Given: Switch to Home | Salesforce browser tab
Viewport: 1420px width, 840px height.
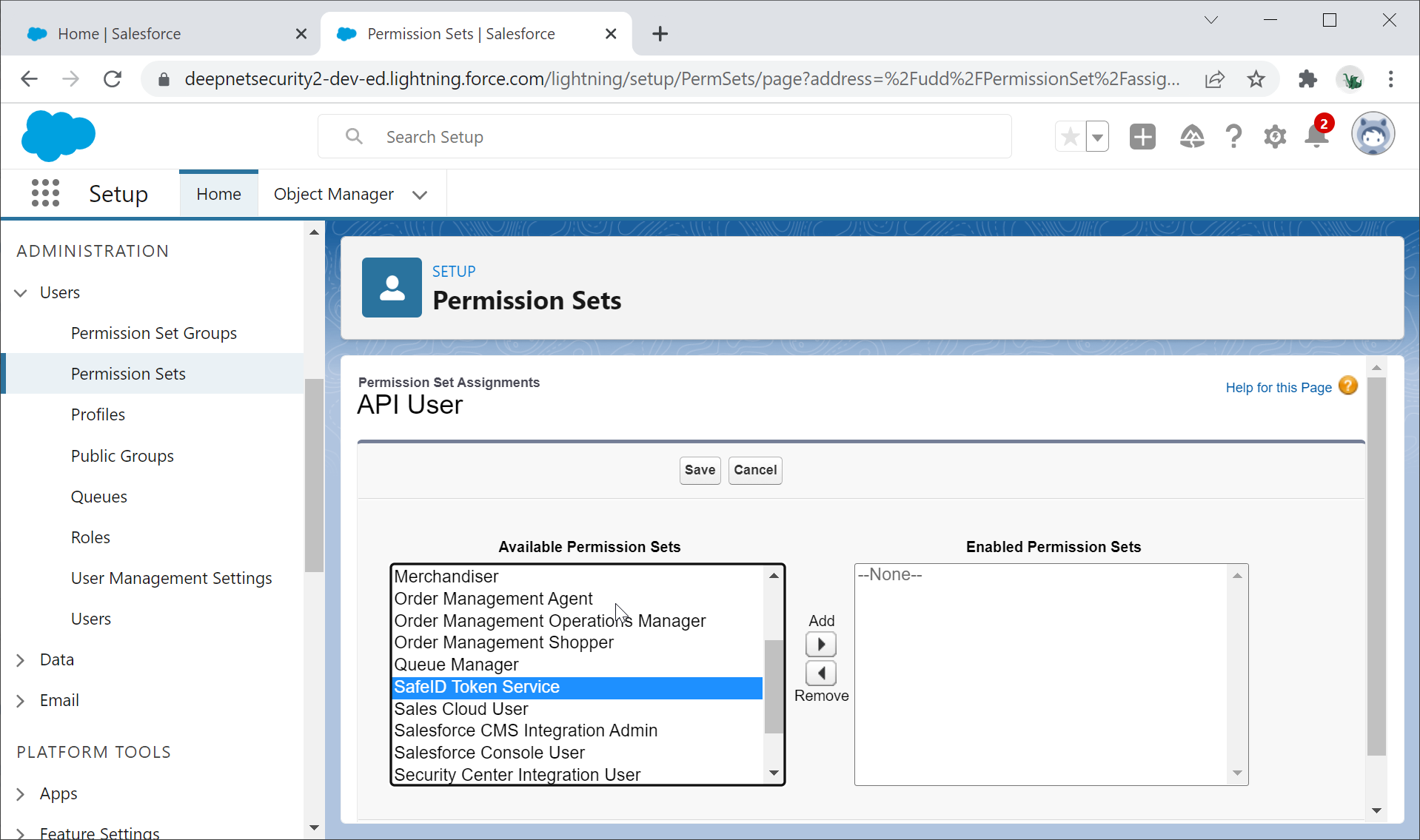Looking at the screenshot, I should [x=119, y=34].
